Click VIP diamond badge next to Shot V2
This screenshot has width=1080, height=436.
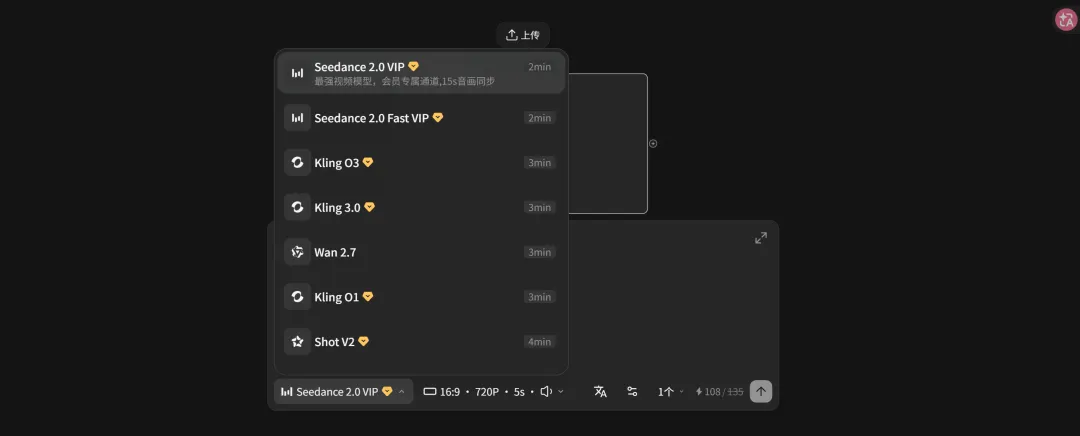(364, 342)
